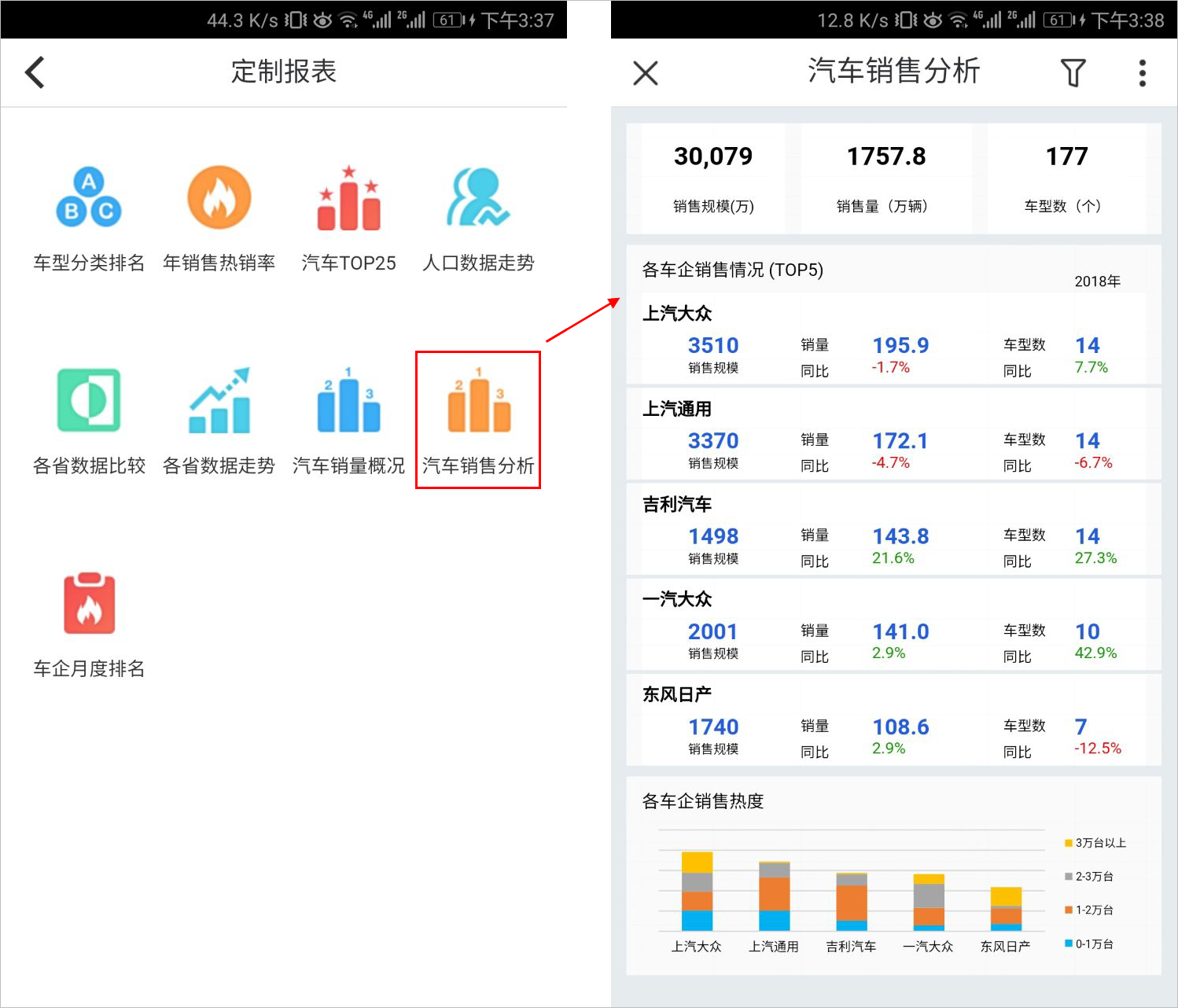
Task: Open the filter funnel in 汽车销售分析
Action: click(1073, 73)
